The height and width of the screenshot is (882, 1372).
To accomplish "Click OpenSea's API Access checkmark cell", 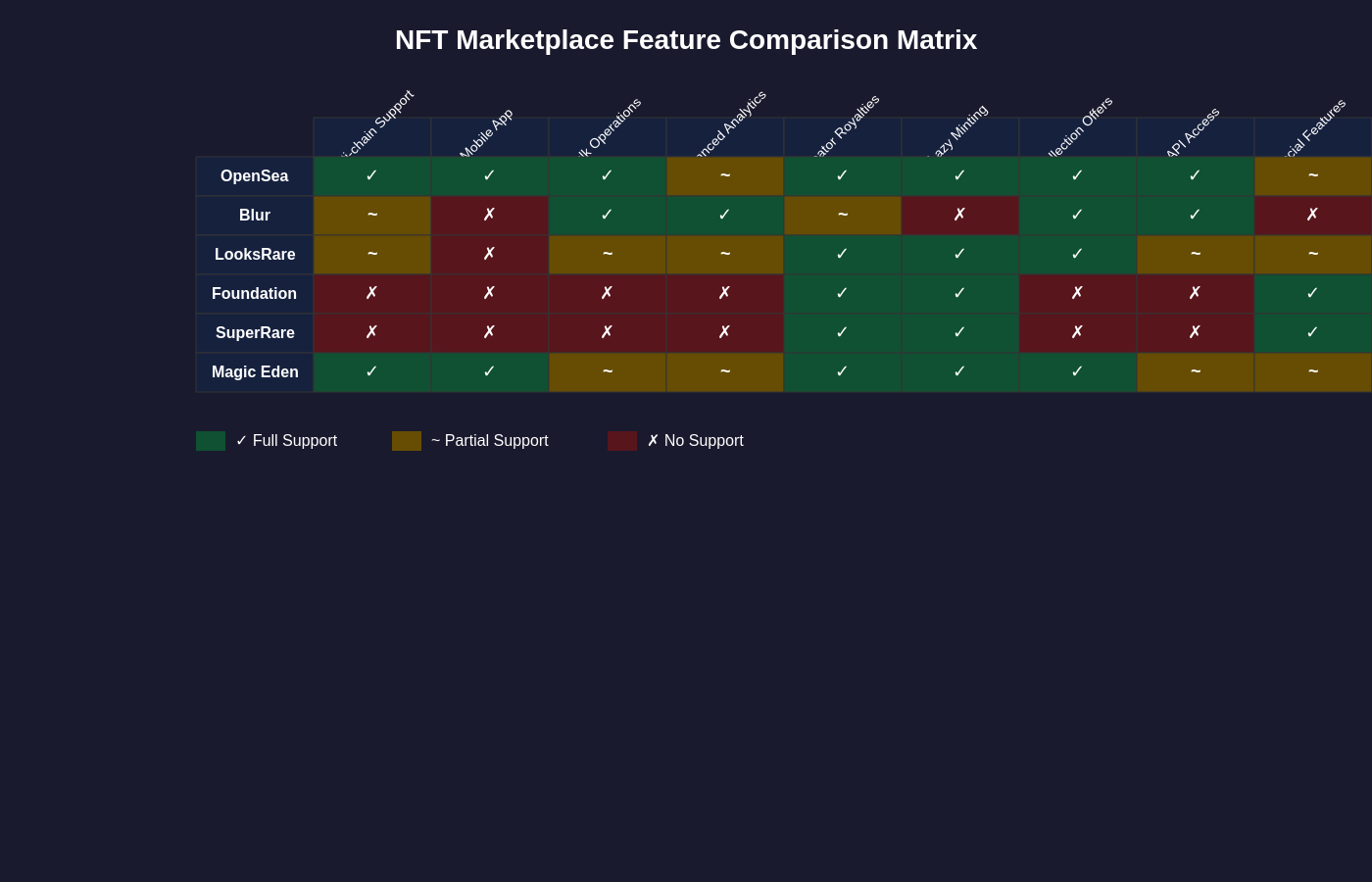I will (1196, 176).
